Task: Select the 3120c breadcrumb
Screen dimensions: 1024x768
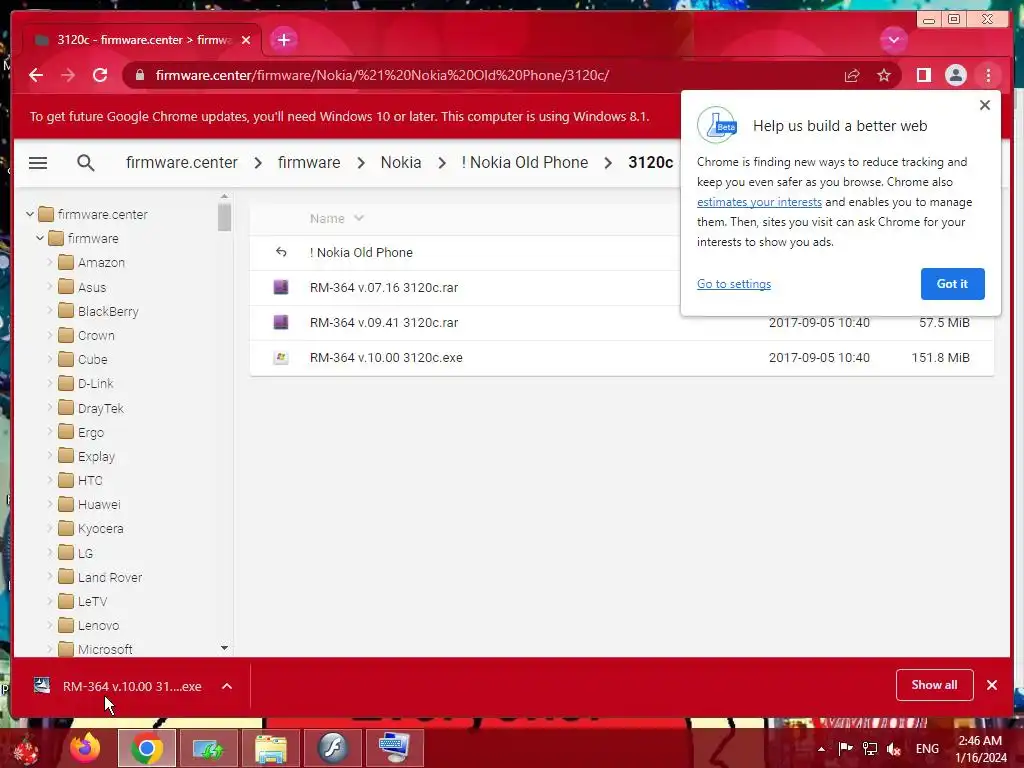Action: pyautogui.click(x=650, y=163)
